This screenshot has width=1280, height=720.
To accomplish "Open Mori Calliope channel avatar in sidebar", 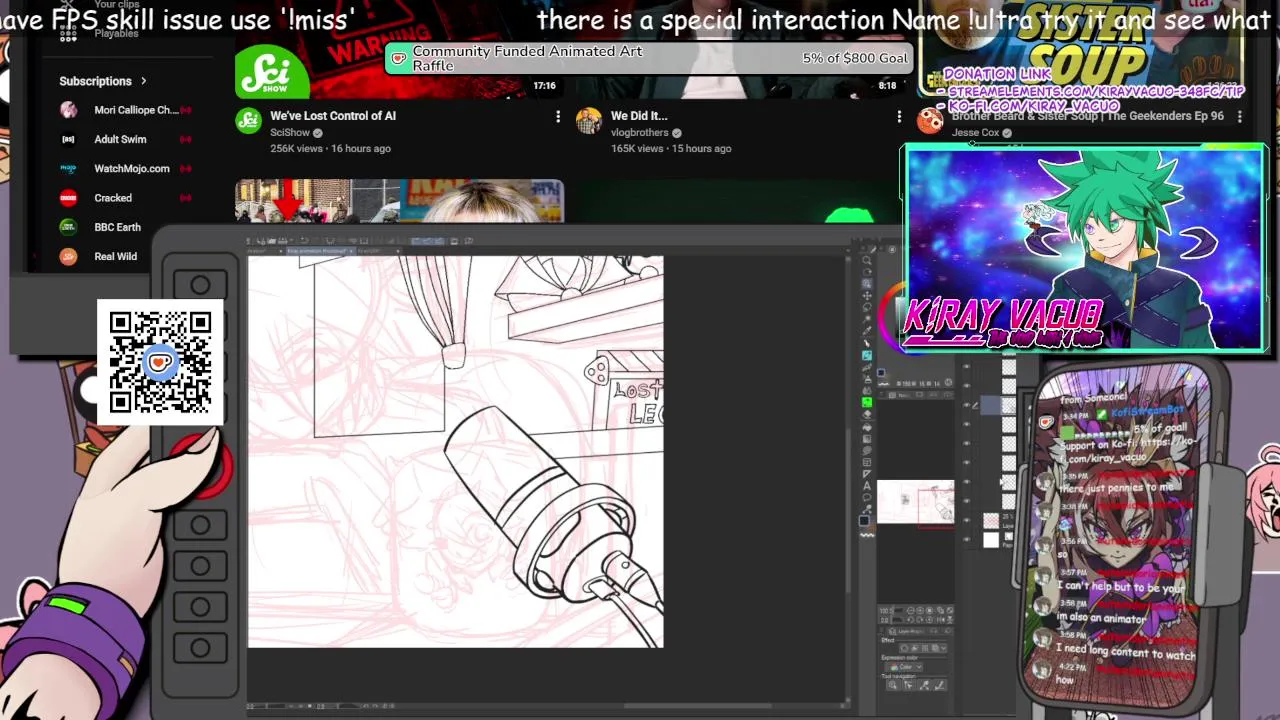I will click(68, 110).
